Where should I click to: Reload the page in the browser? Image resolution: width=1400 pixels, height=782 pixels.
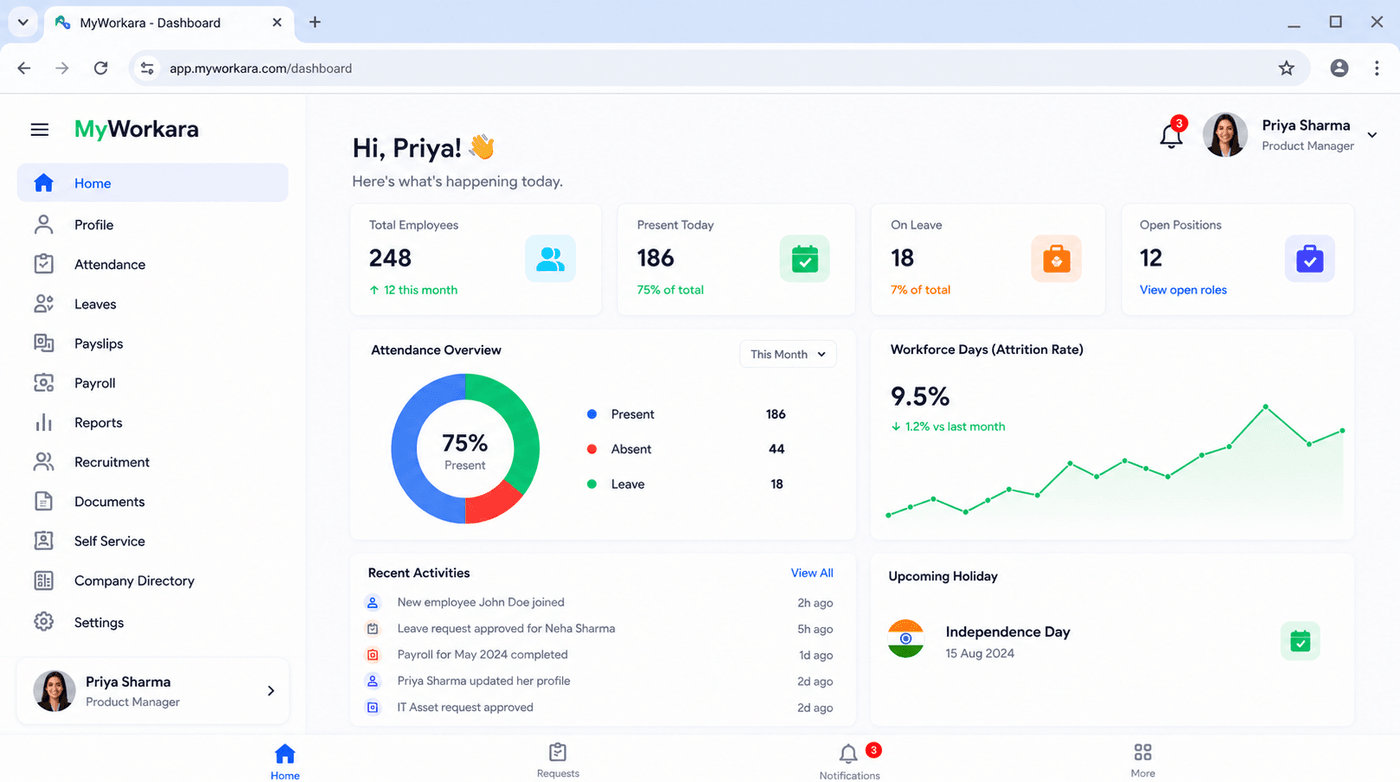(100, 68)
